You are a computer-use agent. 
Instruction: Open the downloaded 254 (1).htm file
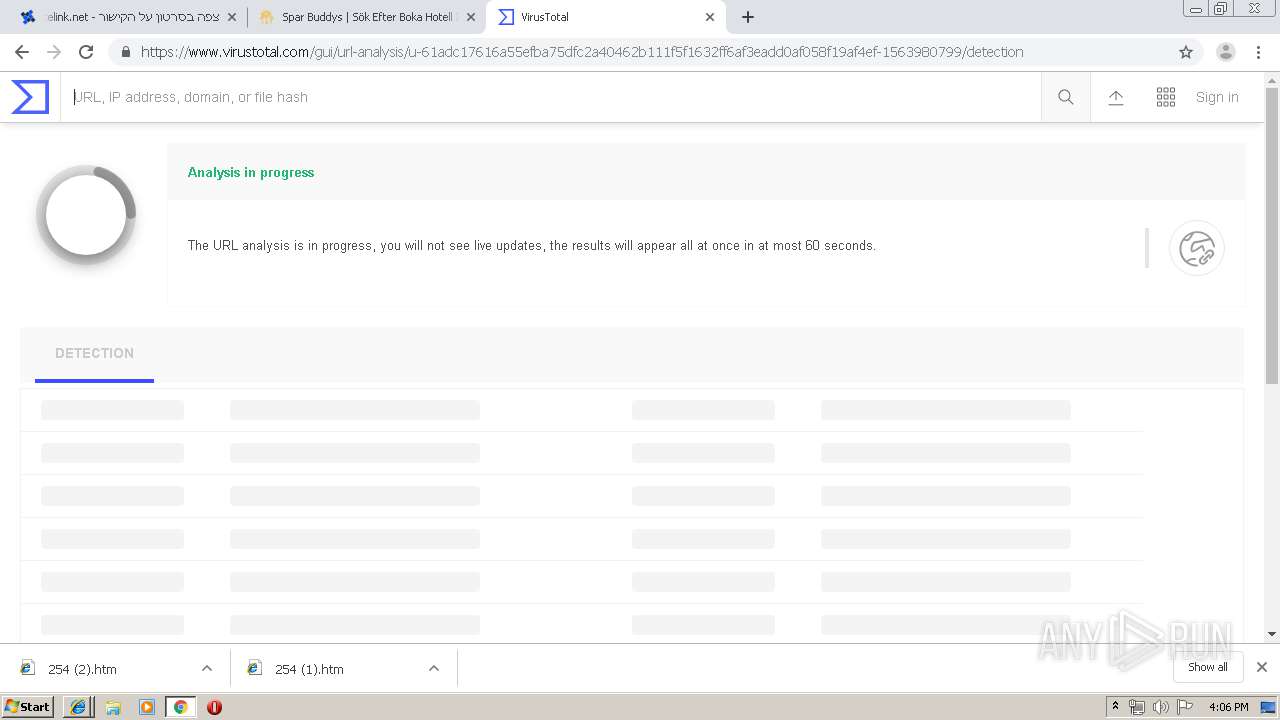coord(309,669)
